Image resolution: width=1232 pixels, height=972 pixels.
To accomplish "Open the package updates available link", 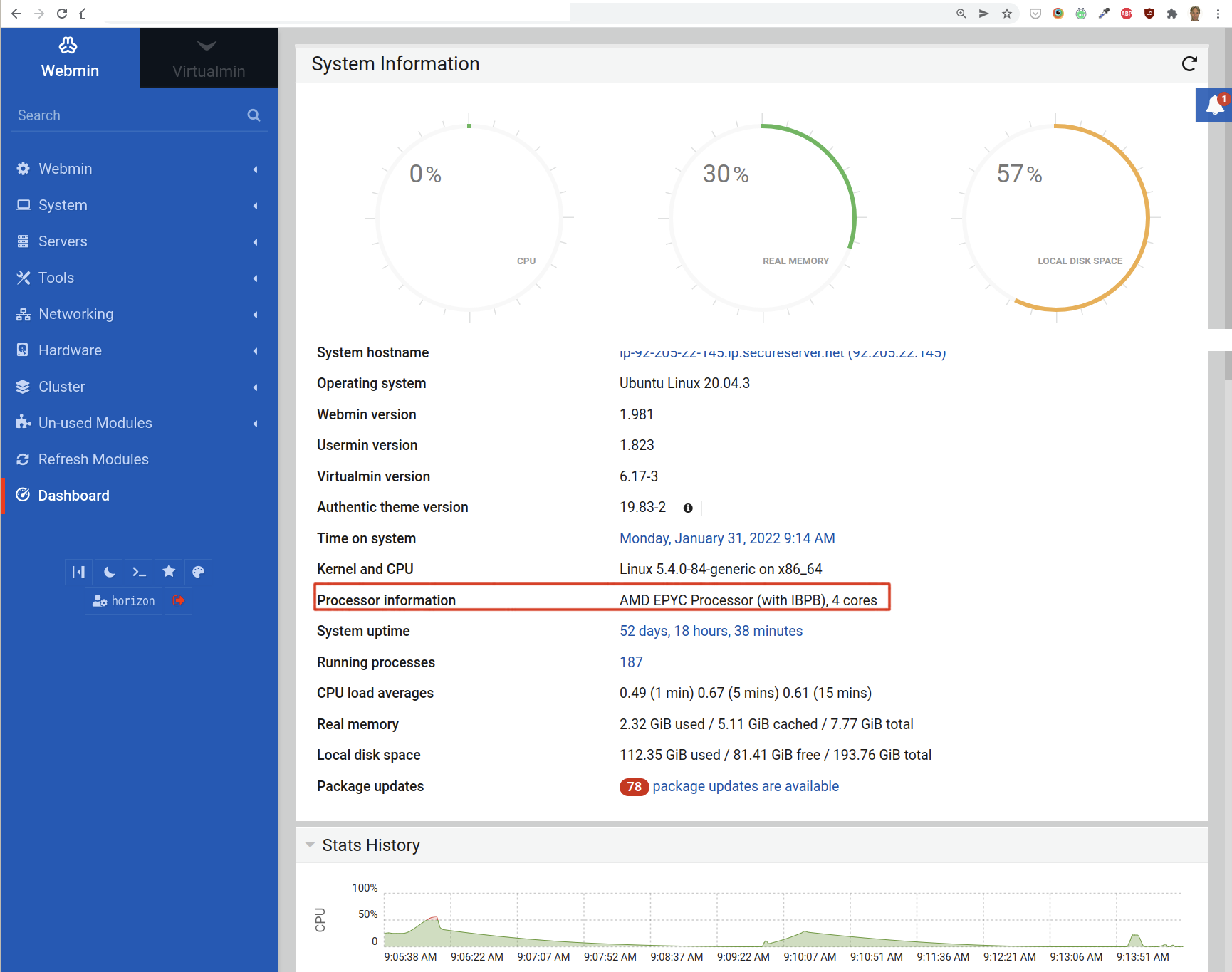I will click(x=745, y=786).
